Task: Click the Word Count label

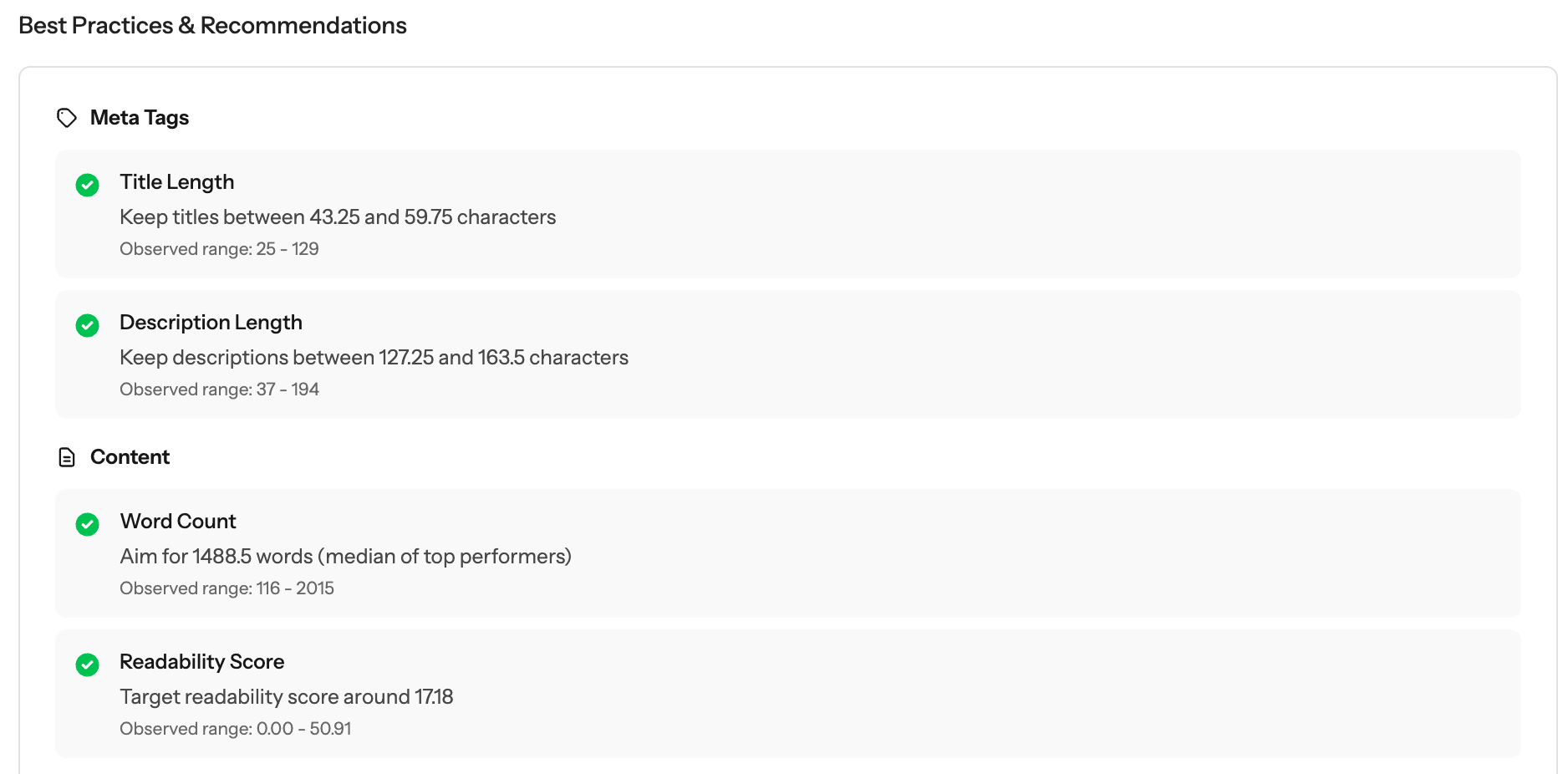Action: (x=178, y=522)
